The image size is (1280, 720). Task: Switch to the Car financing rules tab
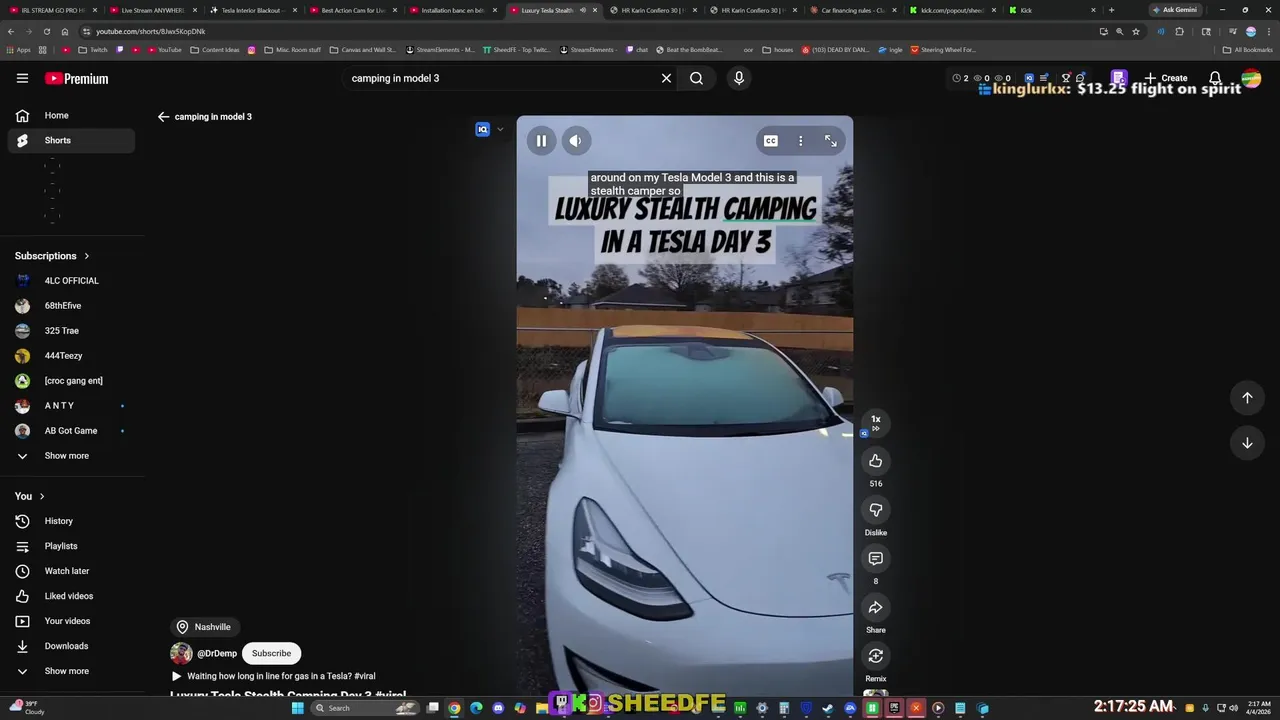click(851, 10)
